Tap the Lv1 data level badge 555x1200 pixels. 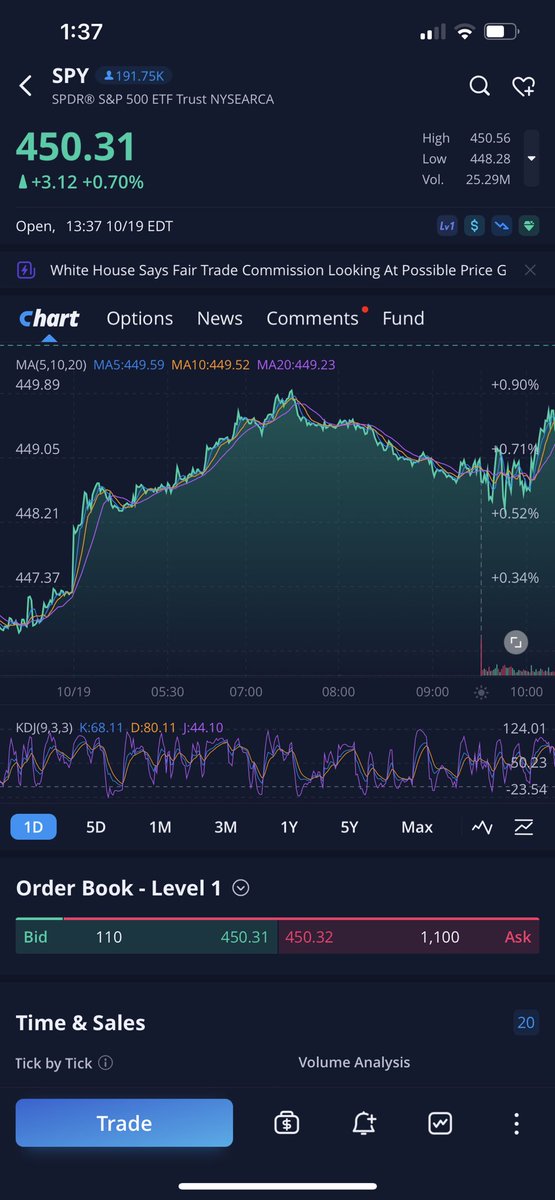tap(447, 227)
